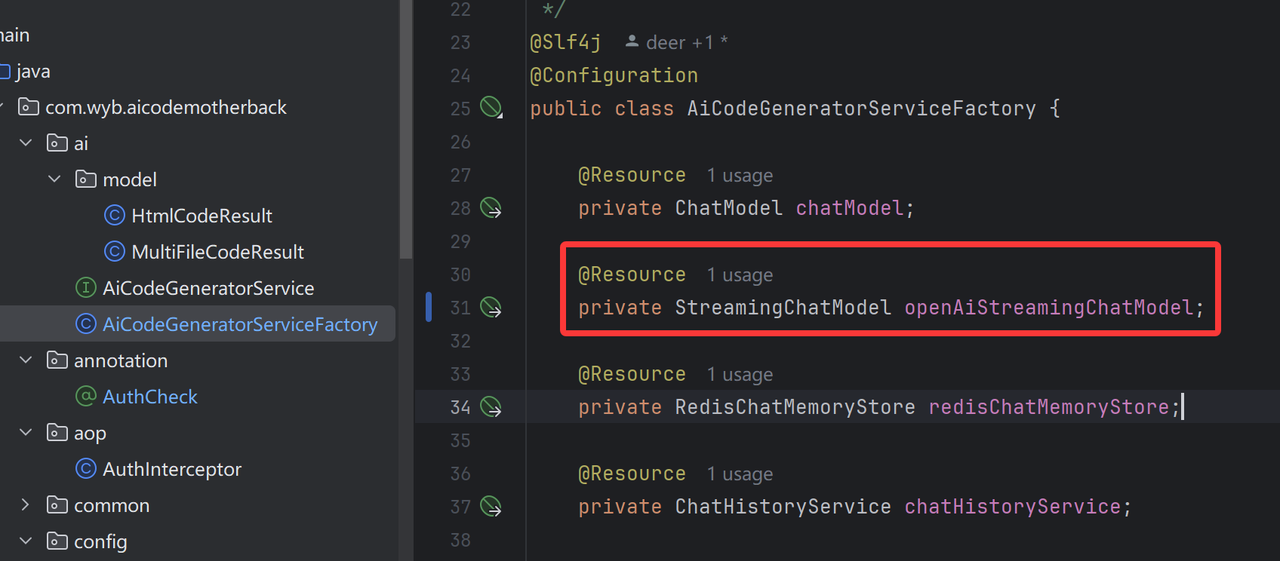This screenshot has height=561, width=1280.
Task: Click the MultiFileCodeResult class icon
Action: (x=115, y=252)
